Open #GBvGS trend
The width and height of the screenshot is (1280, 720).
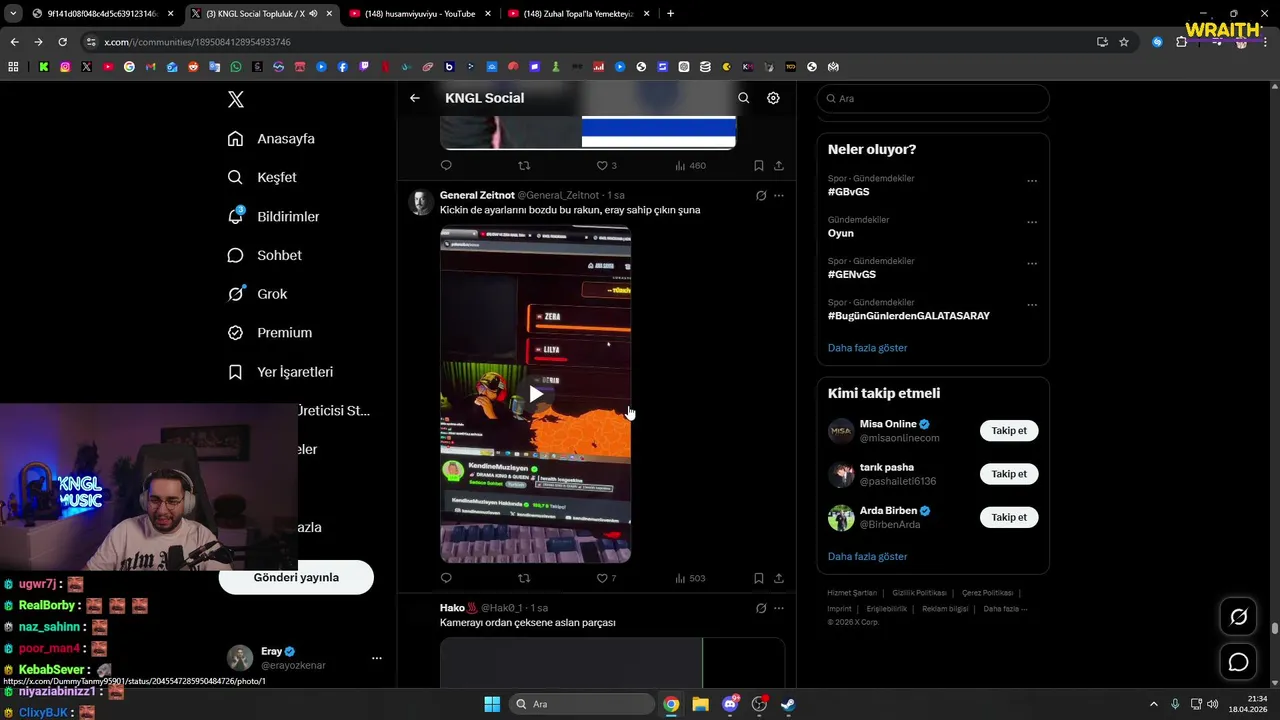point(849,192)
